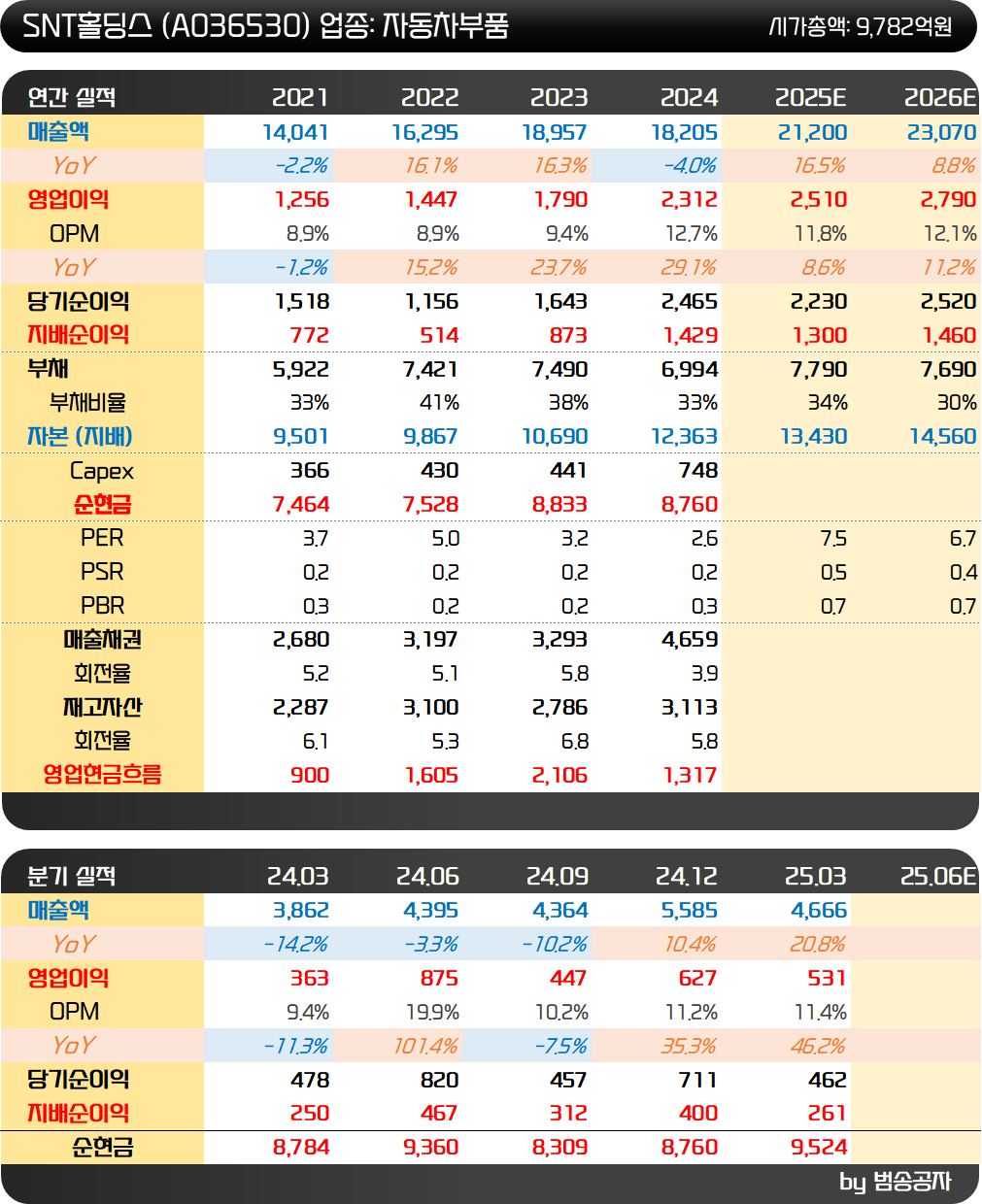Click 부채 value 5,922
Screen dimensions: 982x1204
pyautogui.click(x=301, y=370)
